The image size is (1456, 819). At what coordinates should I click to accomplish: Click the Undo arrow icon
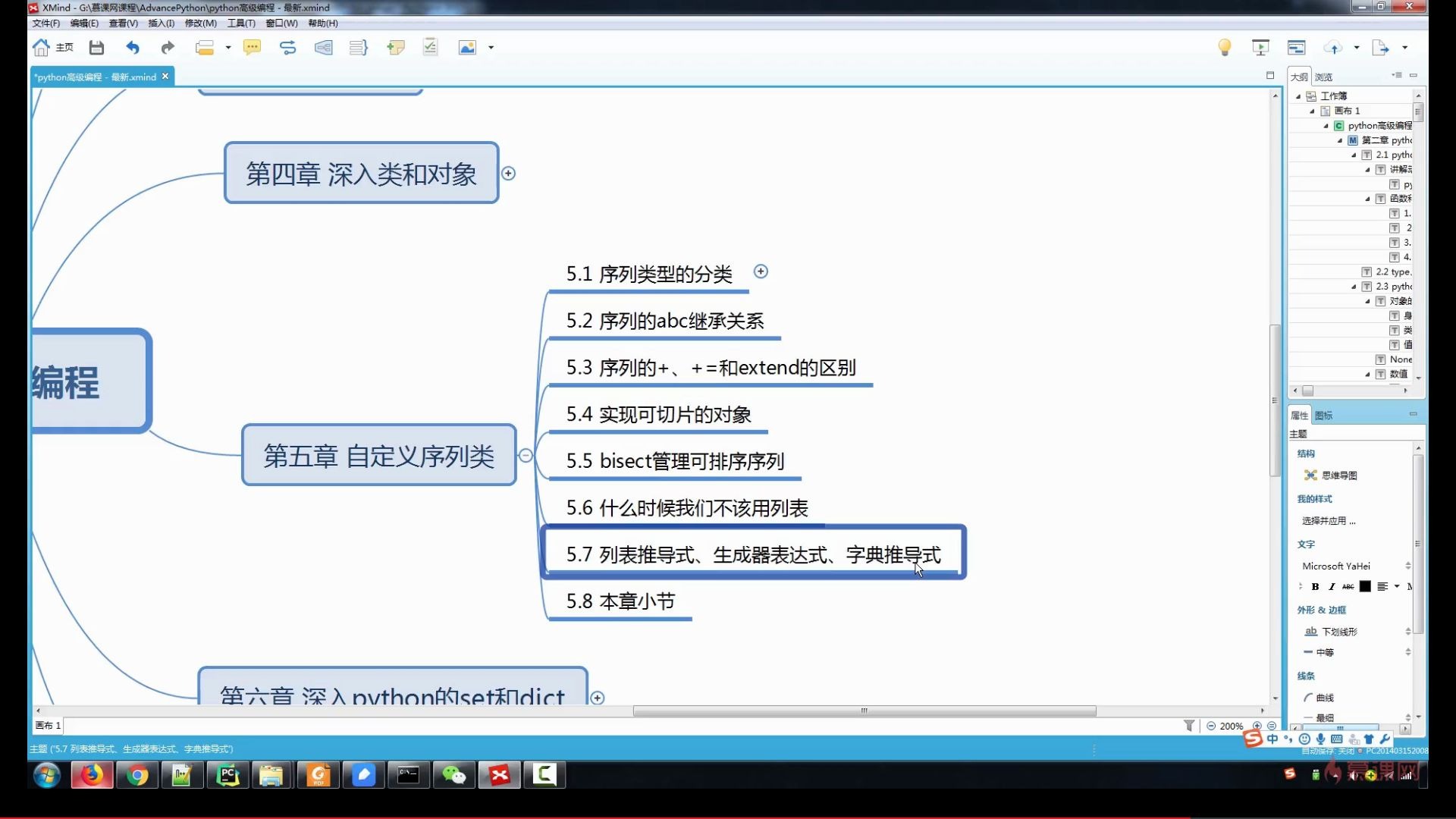click(133, 48)
